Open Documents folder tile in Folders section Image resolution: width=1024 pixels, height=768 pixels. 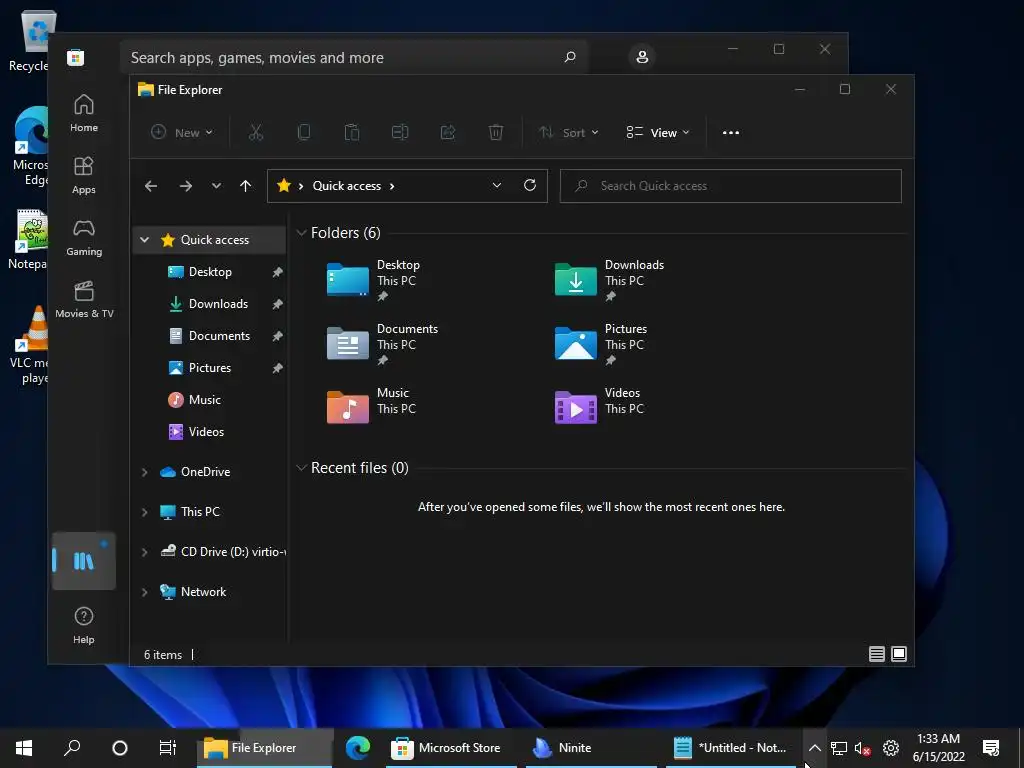(383, 344)
